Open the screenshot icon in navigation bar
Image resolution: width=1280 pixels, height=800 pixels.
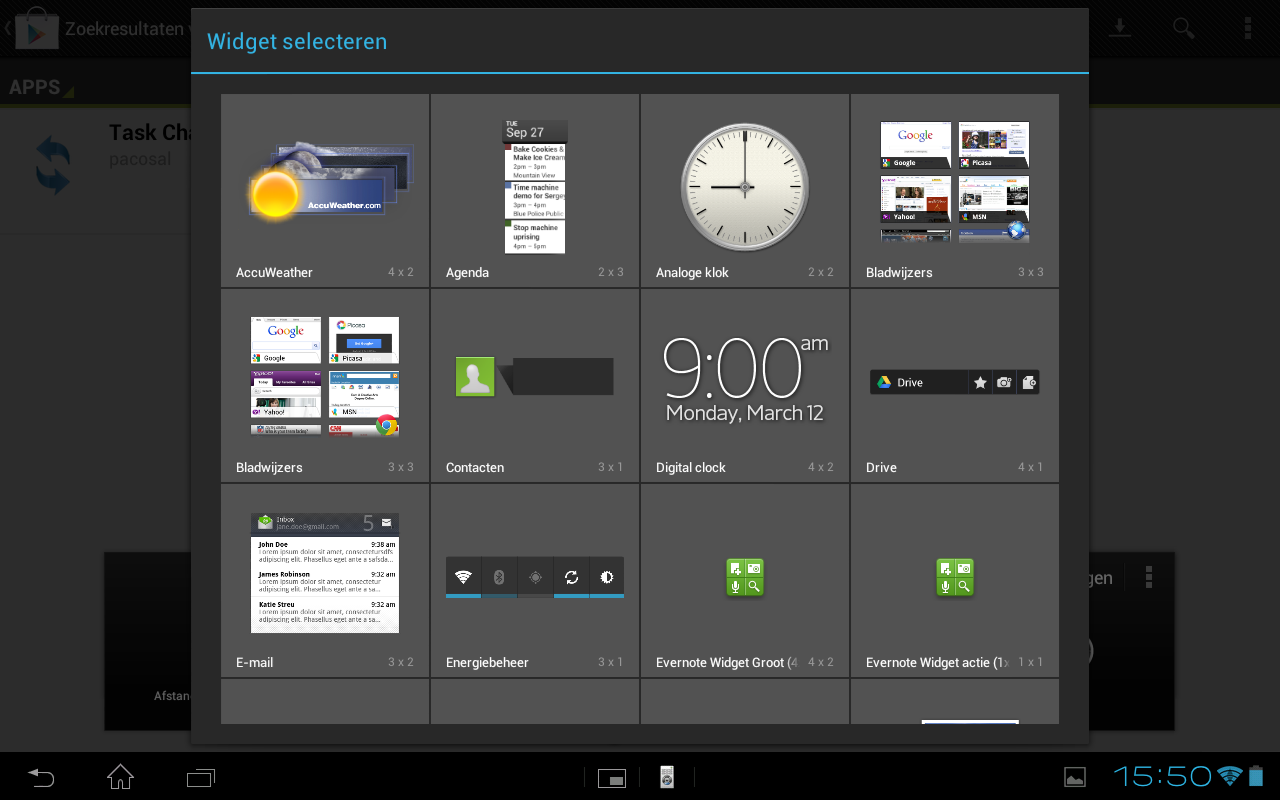coord(611,777)
